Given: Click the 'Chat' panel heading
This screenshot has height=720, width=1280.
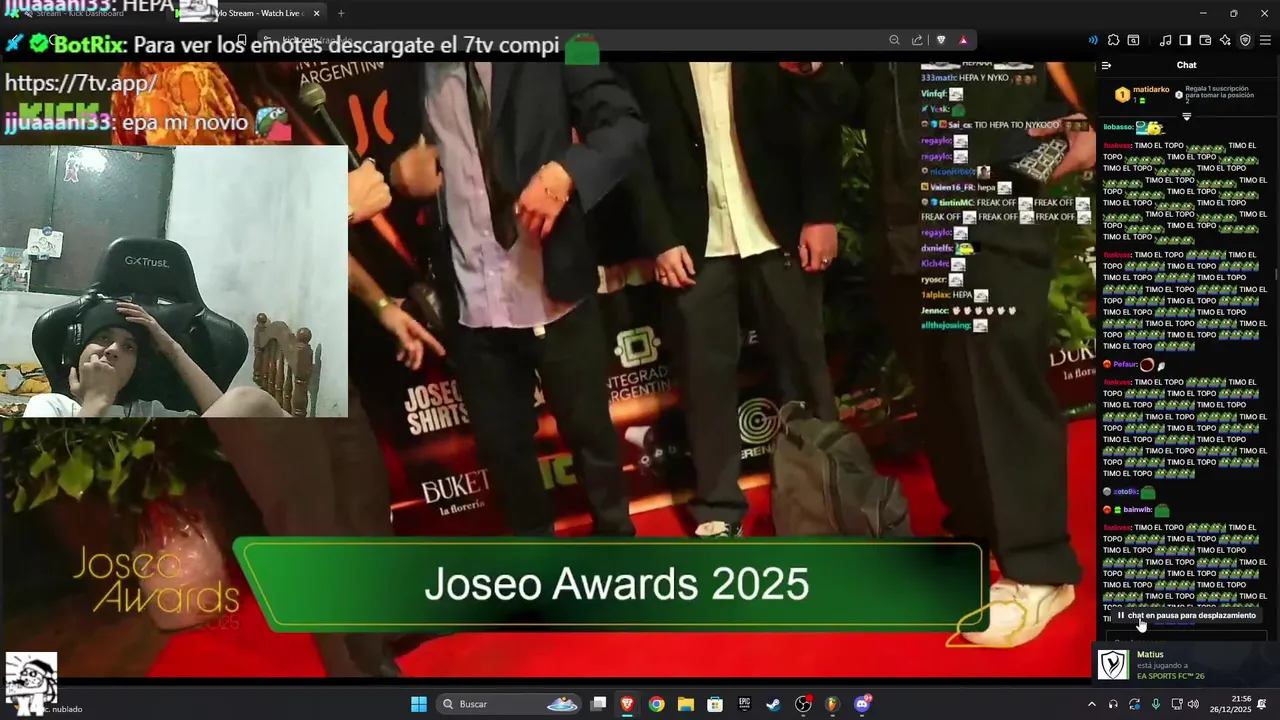Looking at the screenshot, I should 1186,65.
